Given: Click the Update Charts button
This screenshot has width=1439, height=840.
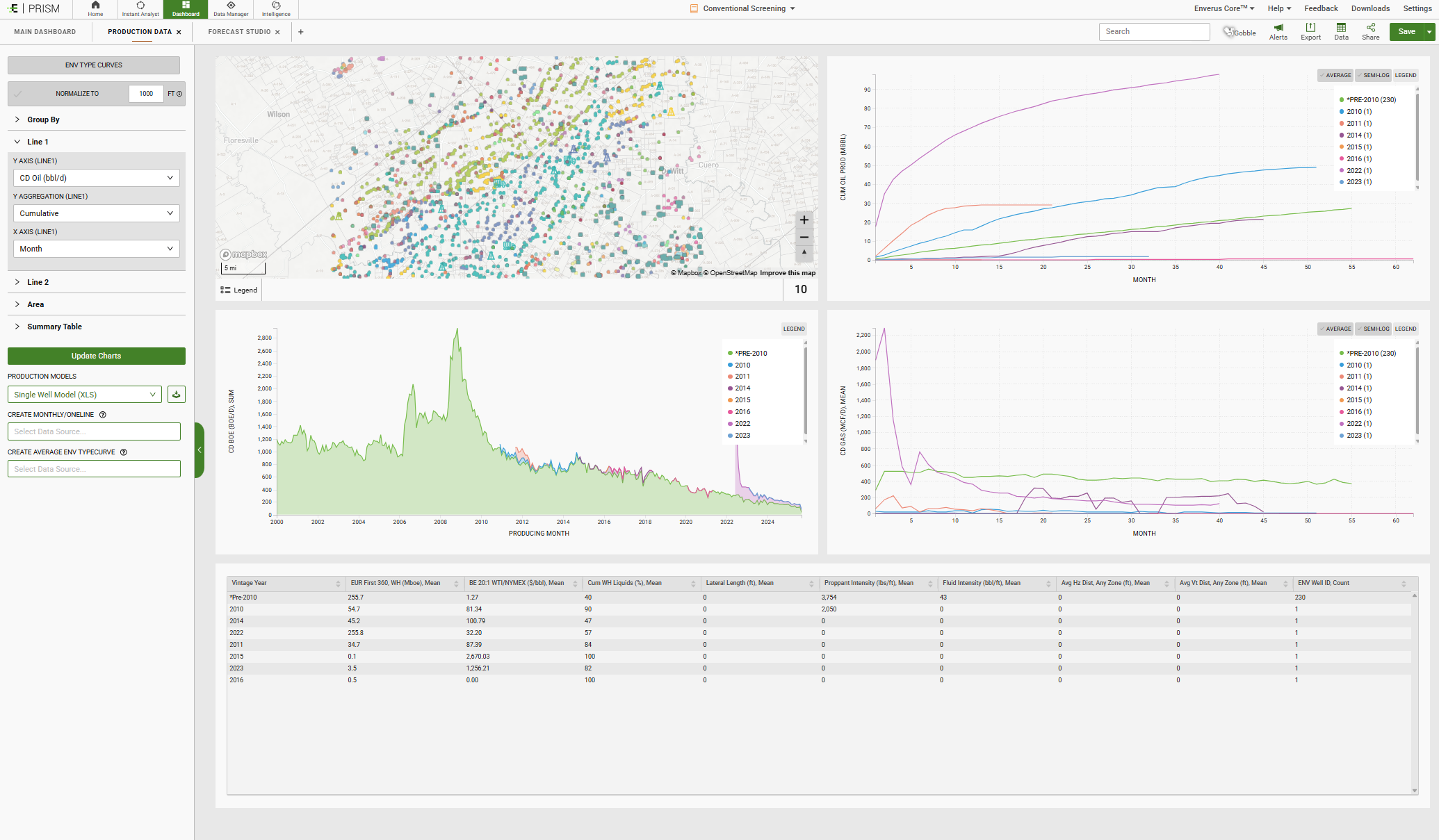Looking at the screenshot, I should [x=96, y=356].
